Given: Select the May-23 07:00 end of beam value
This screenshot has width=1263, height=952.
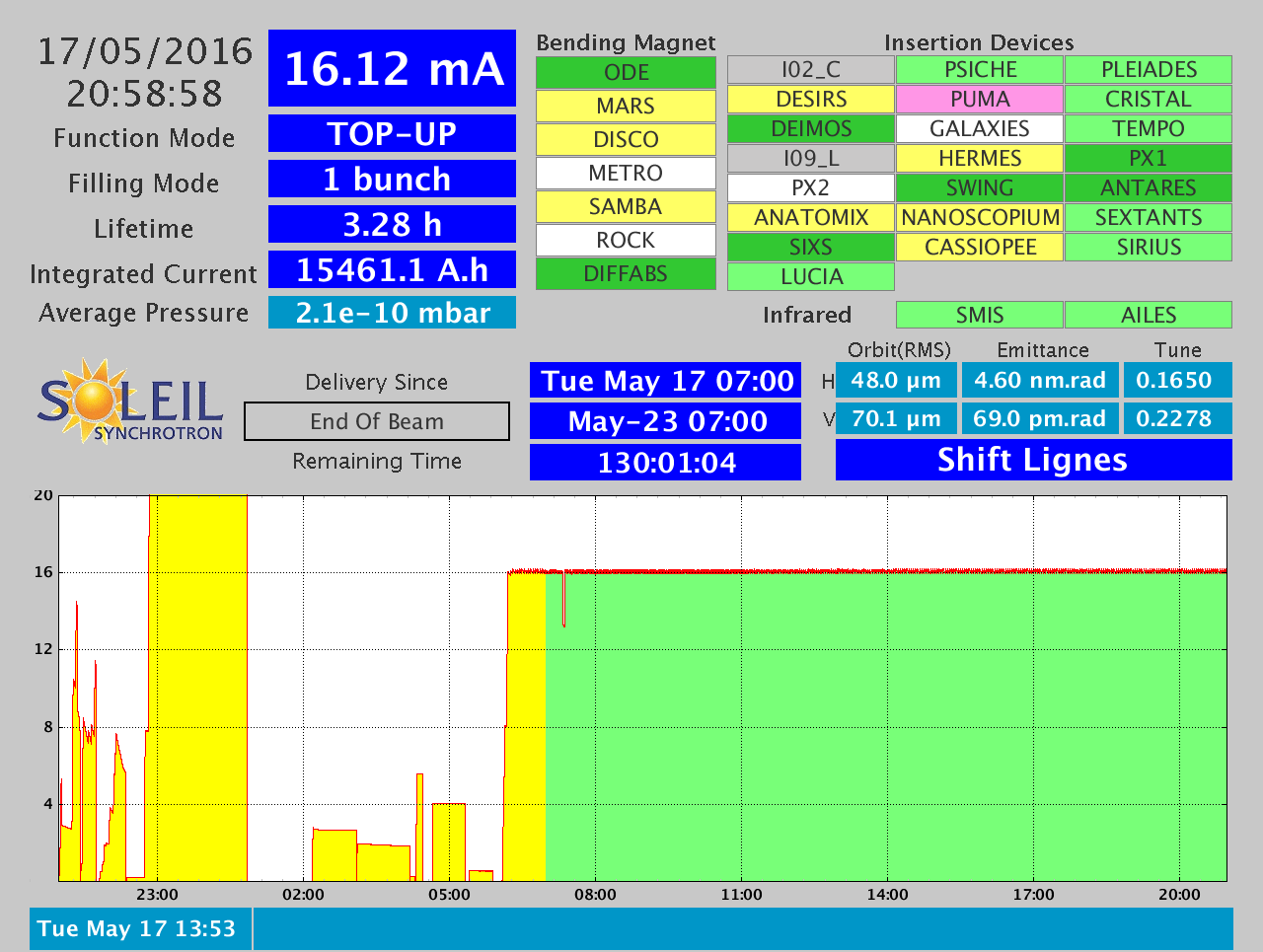Looking at the screenshot, I should pyautogui.click(x=666, y=421).
